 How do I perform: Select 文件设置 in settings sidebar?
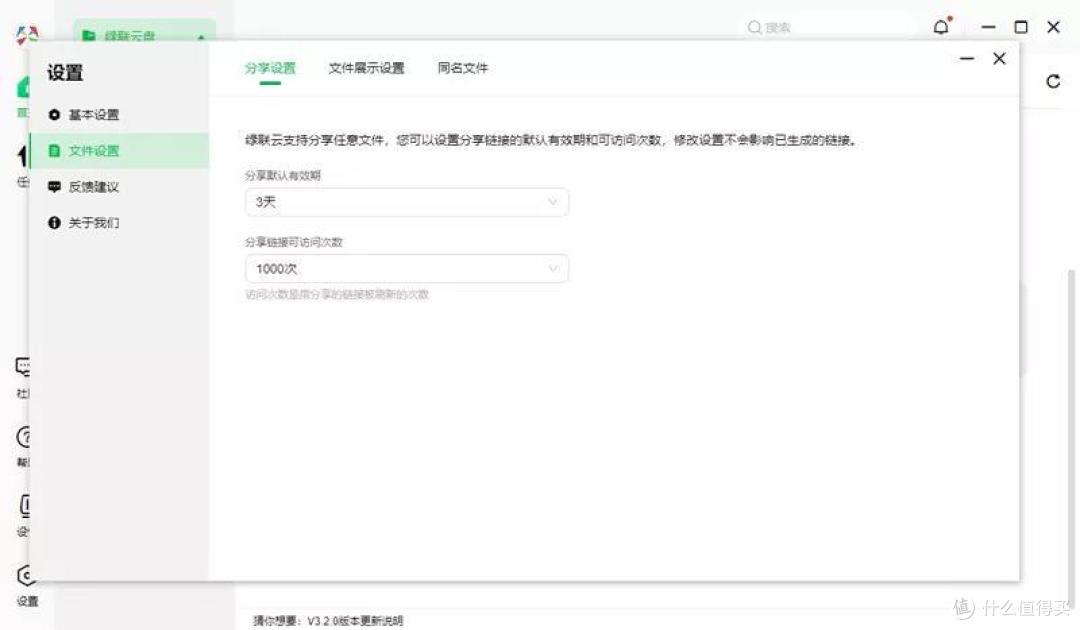pyautogui.click(x=119, y=151)
